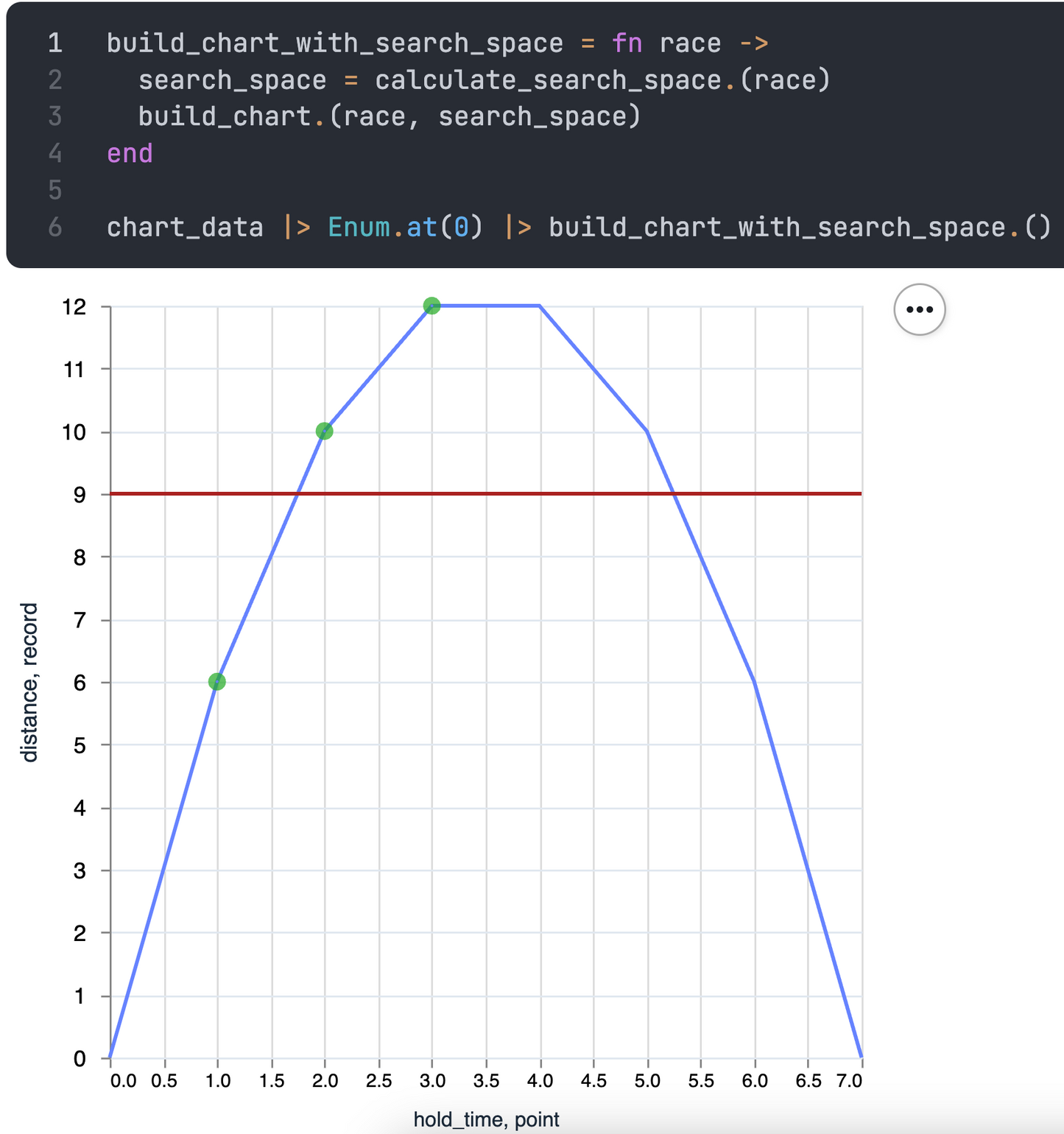Select the search_space variable on line 2

tap(232, 80)
